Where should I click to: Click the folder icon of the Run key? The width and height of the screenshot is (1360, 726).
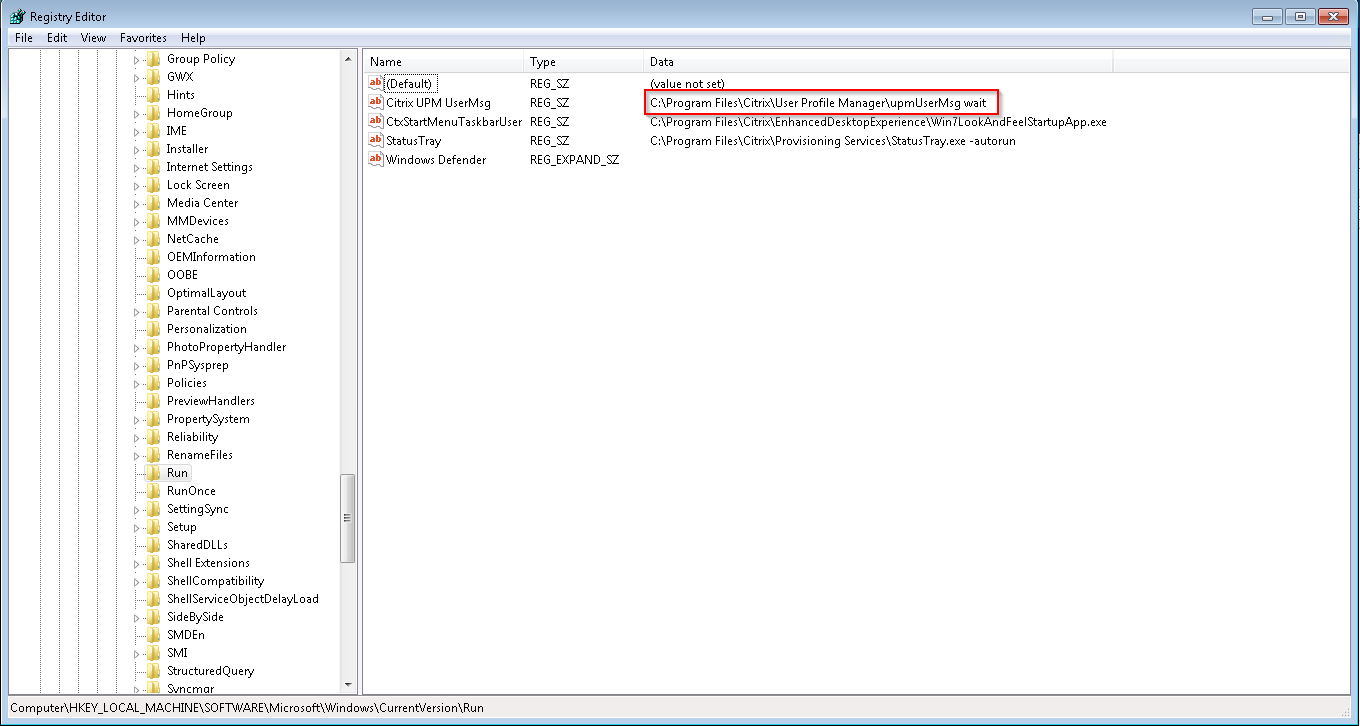[x=154, y=472]
